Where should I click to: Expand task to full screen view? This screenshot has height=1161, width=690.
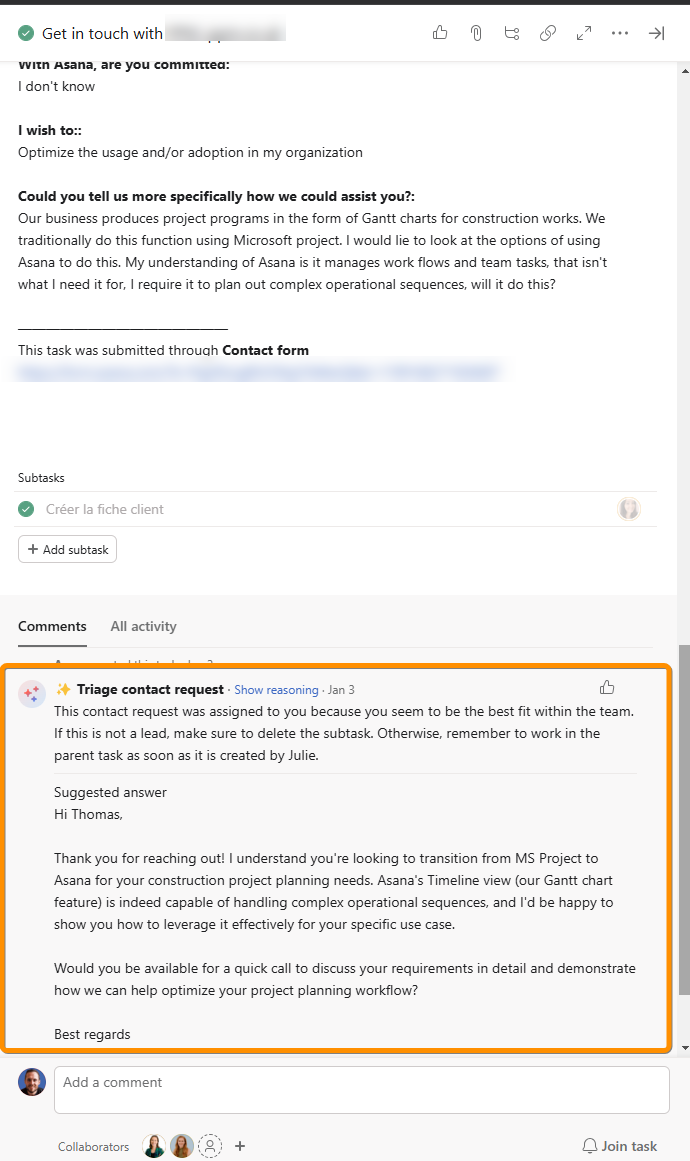[584, 33]
